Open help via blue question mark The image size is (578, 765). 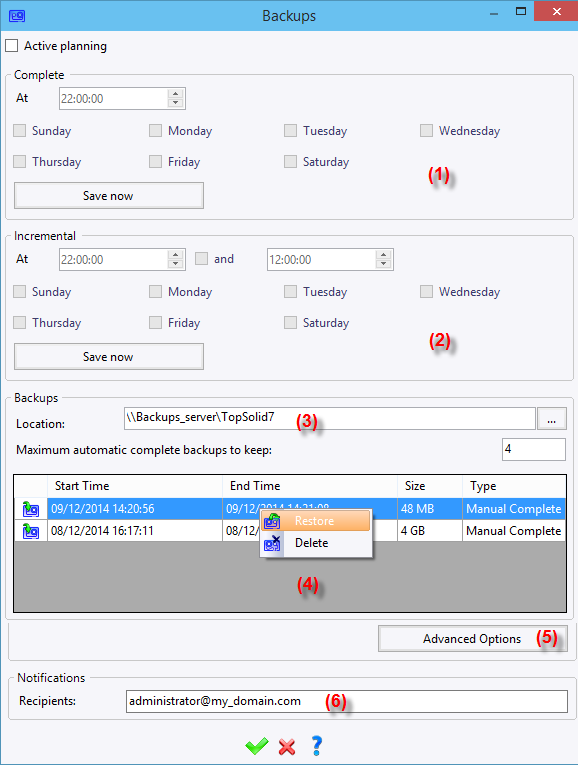pos(317,745)
